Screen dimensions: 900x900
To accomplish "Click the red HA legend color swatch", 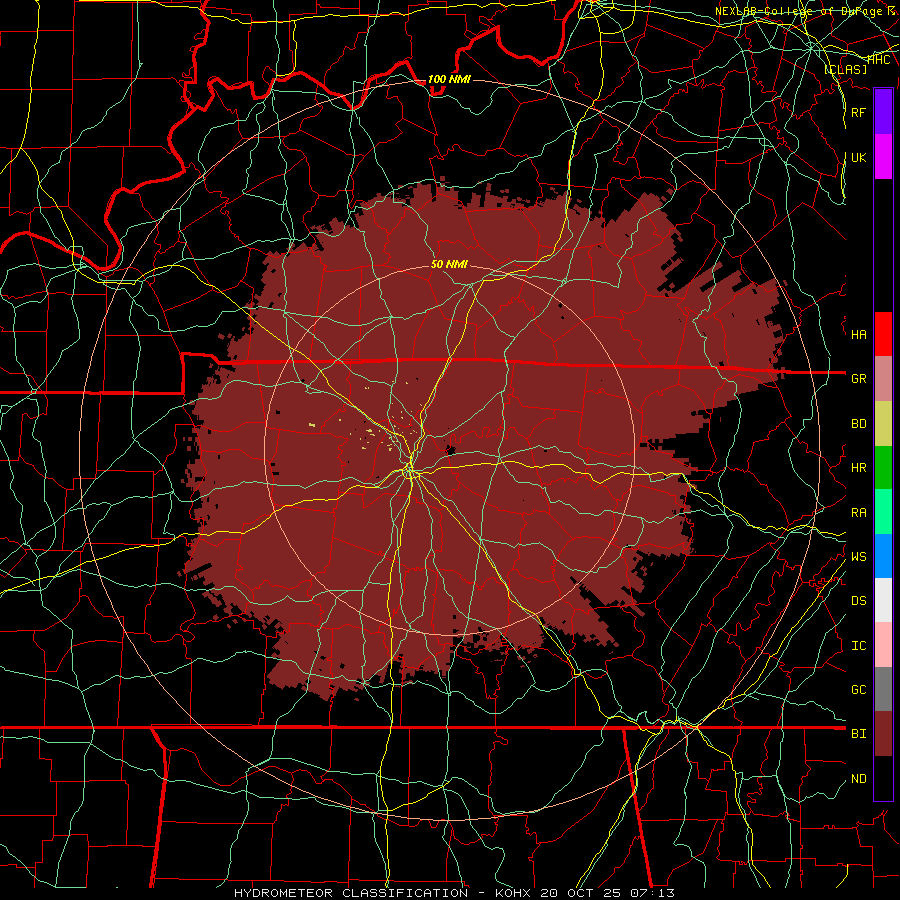I will coord(883,334).
